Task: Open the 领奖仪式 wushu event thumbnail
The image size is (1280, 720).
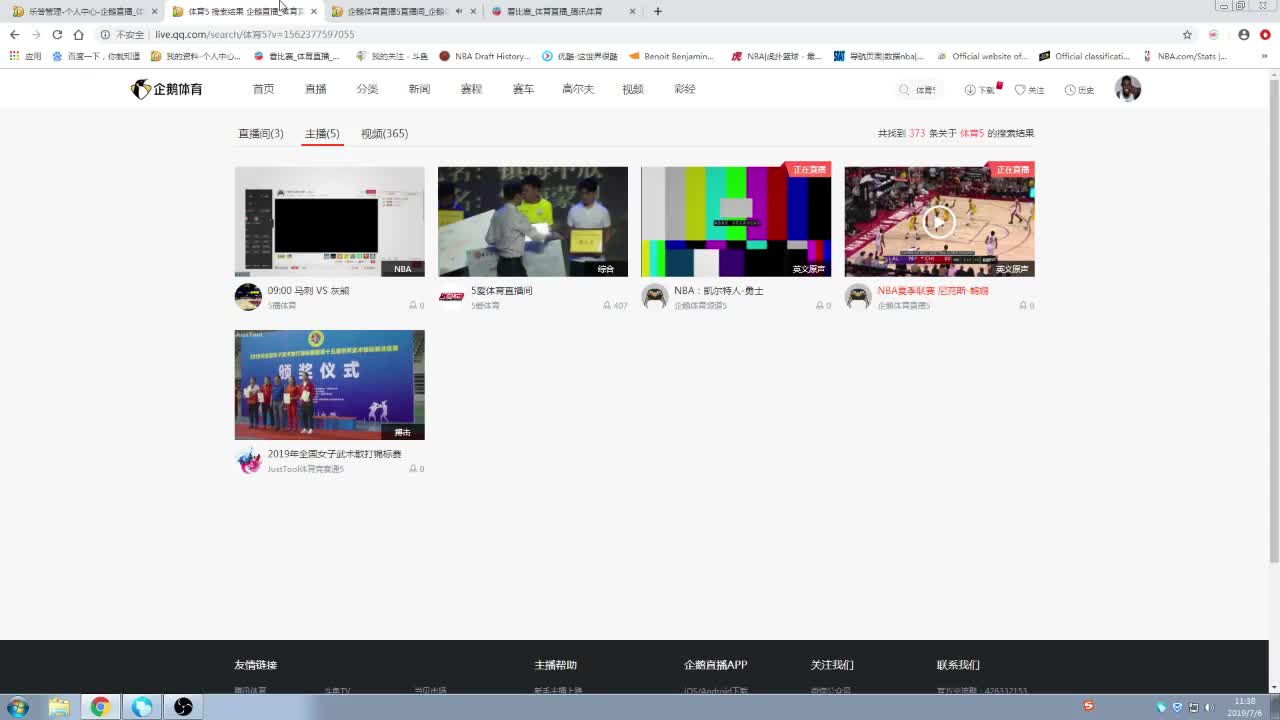Action: [329, 384]
